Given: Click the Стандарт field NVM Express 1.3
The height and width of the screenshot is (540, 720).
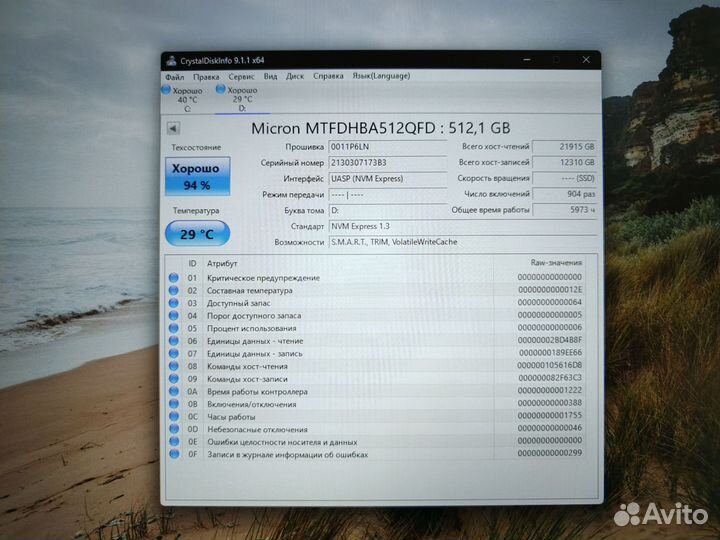Looking at the screenshot, I should (463, 226).
